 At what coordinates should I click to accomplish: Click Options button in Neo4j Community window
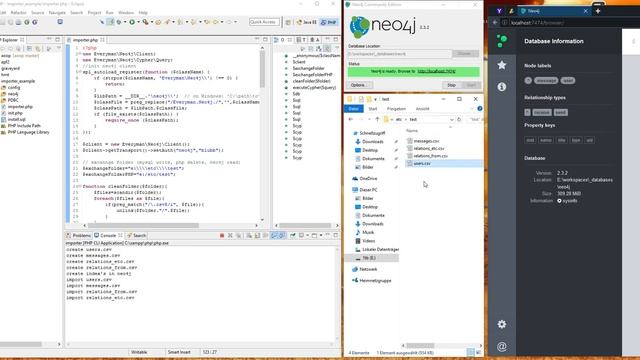(x=360, y=85)
